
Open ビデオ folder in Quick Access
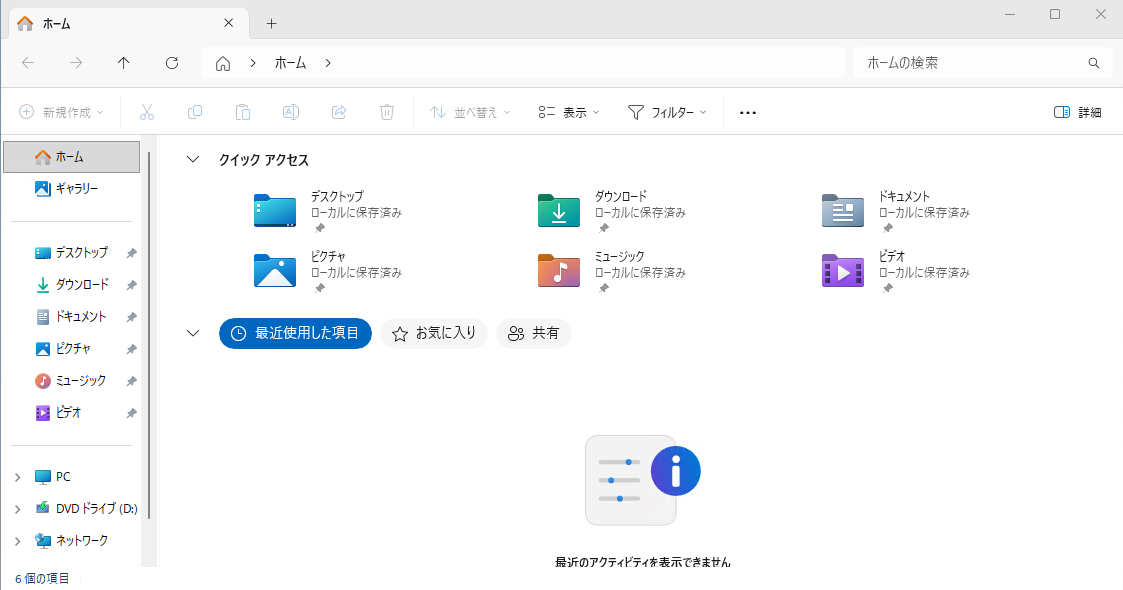tap(896, 271)
